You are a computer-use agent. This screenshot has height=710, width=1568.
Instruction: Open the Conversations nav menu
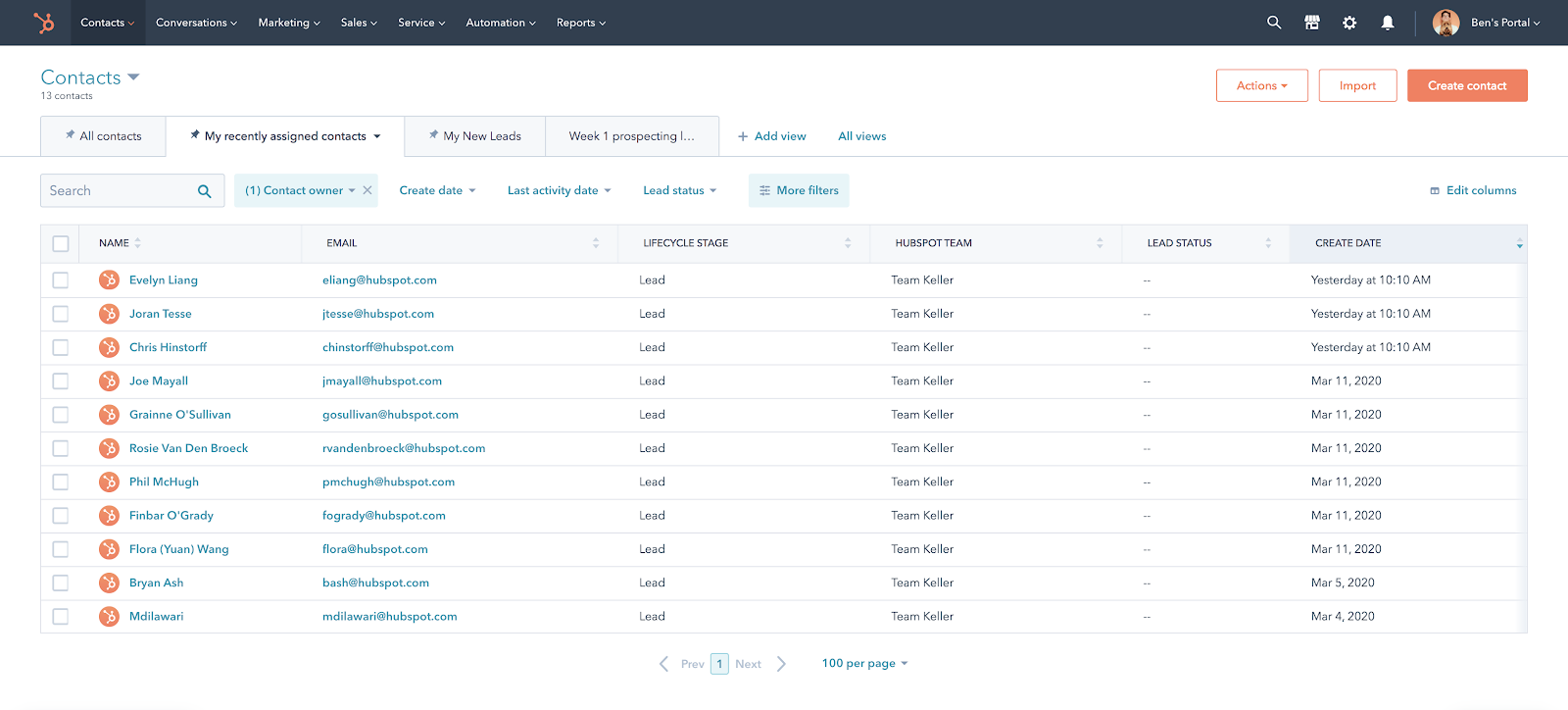[x=196, y=23]
